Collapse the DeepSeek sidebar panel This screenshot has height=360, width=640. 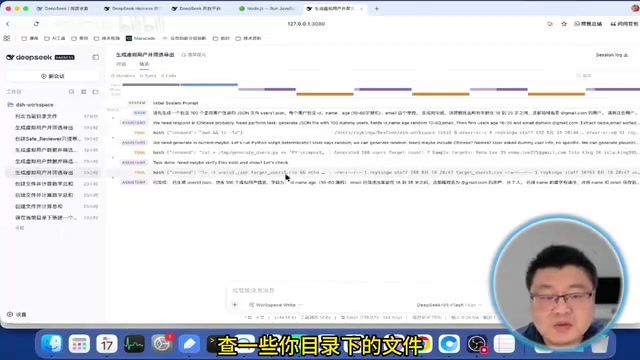[x=96, y=58]
